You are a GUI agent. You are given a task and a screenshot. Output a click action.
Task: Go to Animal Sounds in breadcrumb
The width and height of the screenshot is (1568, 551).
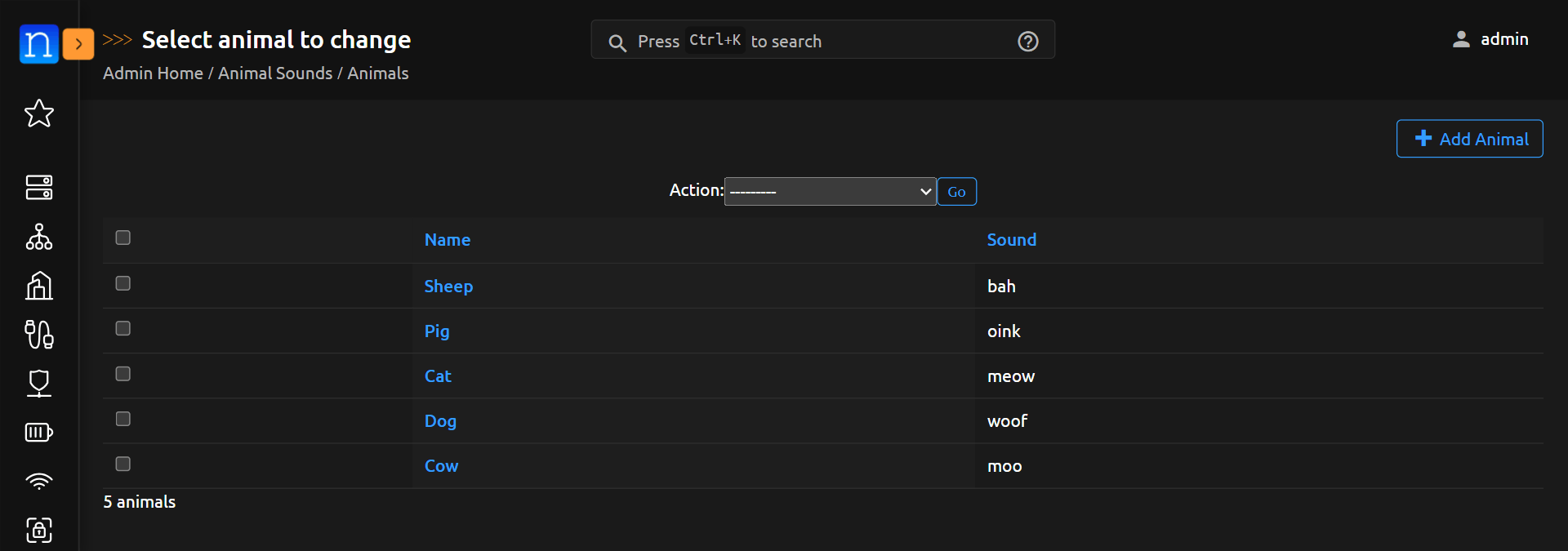(275, 73)
